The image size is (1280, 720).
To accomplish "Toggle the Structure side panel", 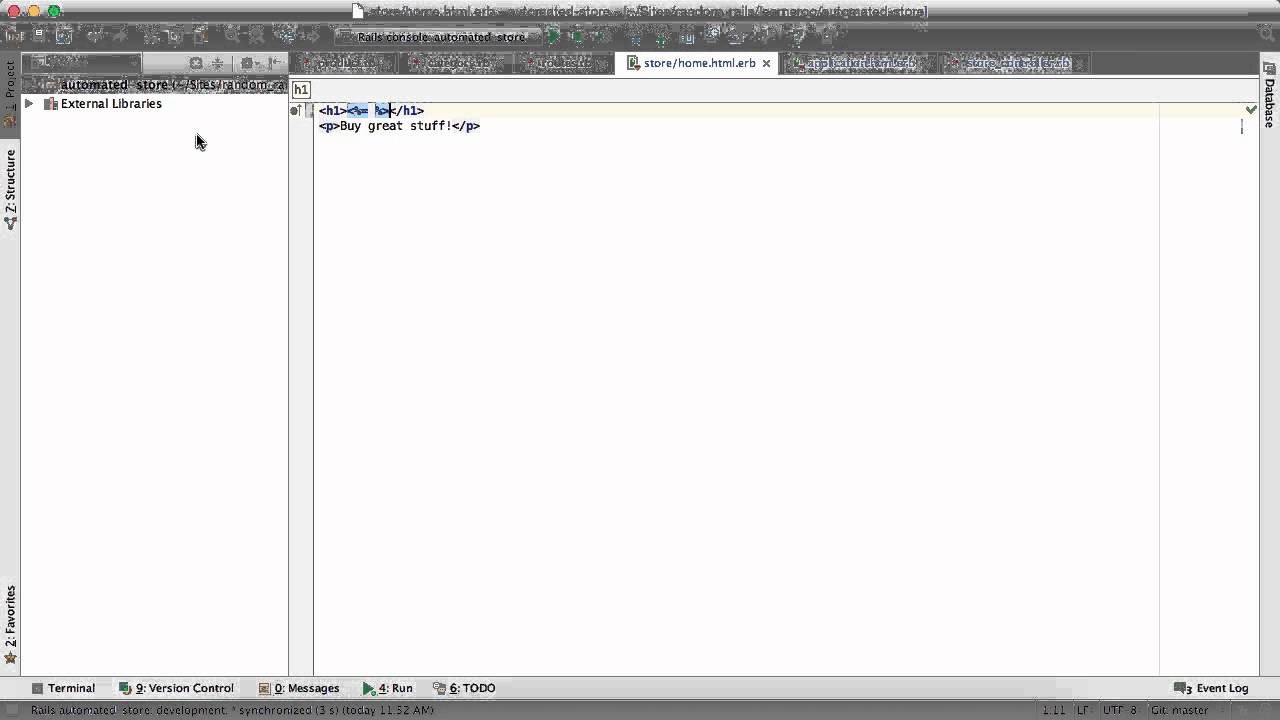I will [10, 188].
